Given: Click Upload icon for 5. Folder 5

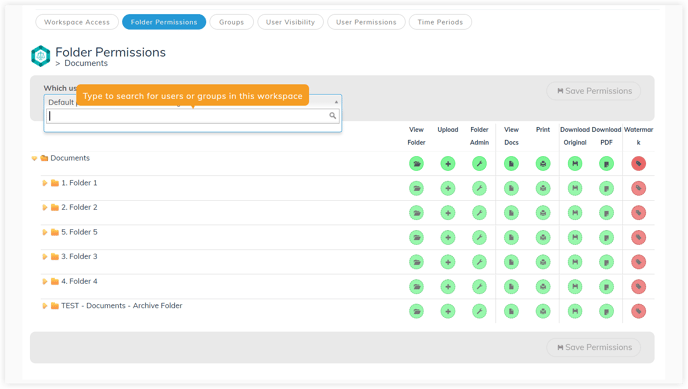Looking at the screenshot, I should [x=448, y=237].
